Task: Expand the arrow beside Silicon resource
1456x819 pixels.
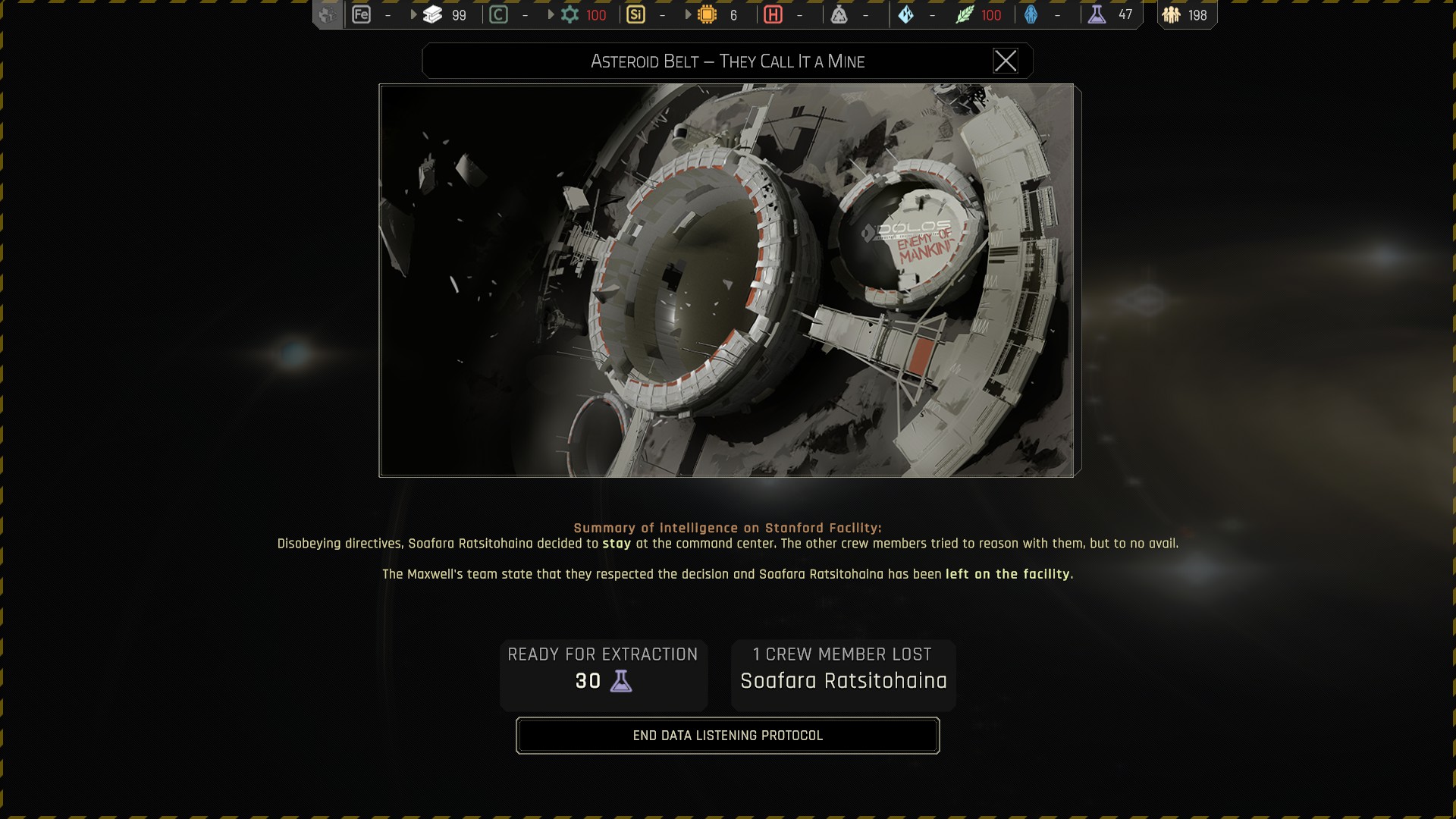Action: point(688,14)
